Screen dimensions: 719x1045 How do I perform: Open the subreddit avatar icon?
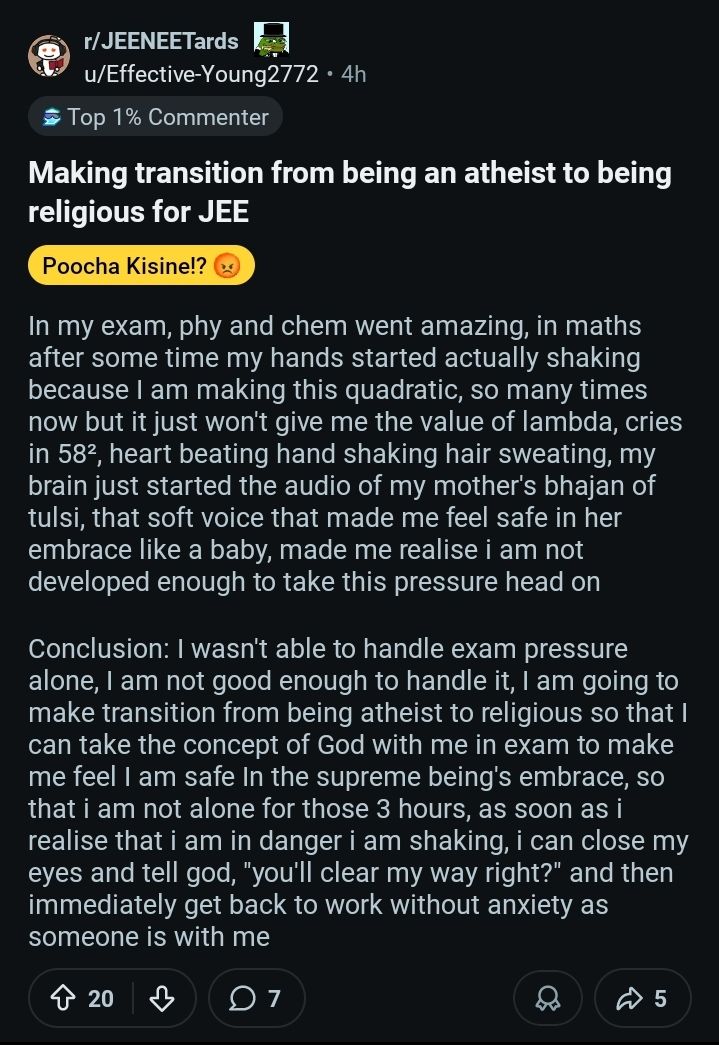point(48,57)
